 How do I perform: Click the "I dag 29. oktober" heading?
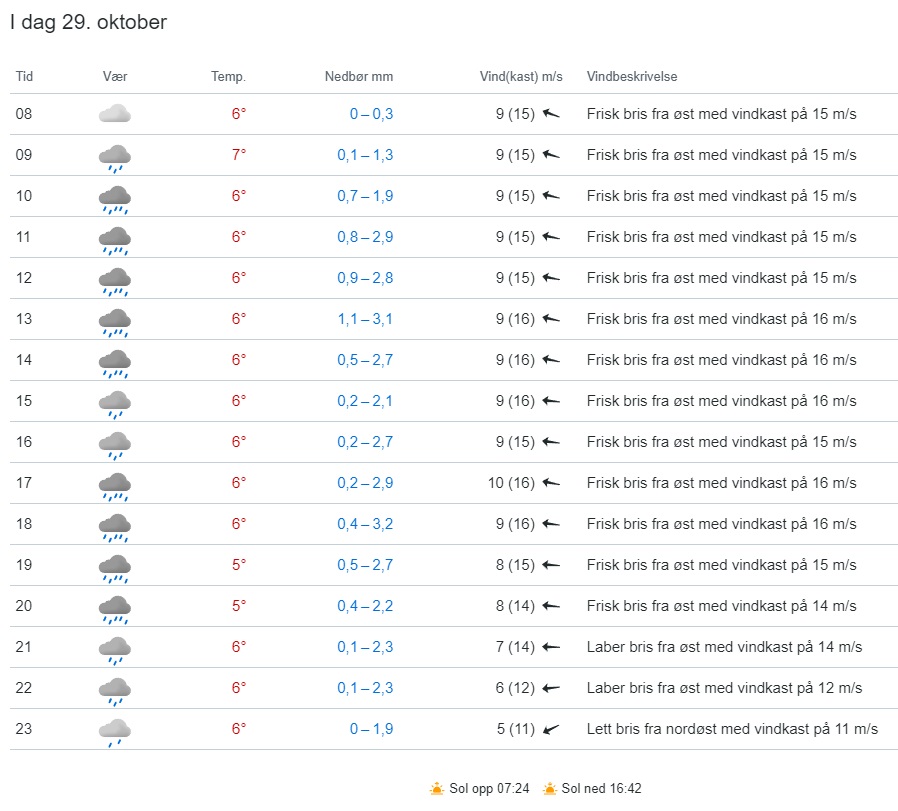88,22
